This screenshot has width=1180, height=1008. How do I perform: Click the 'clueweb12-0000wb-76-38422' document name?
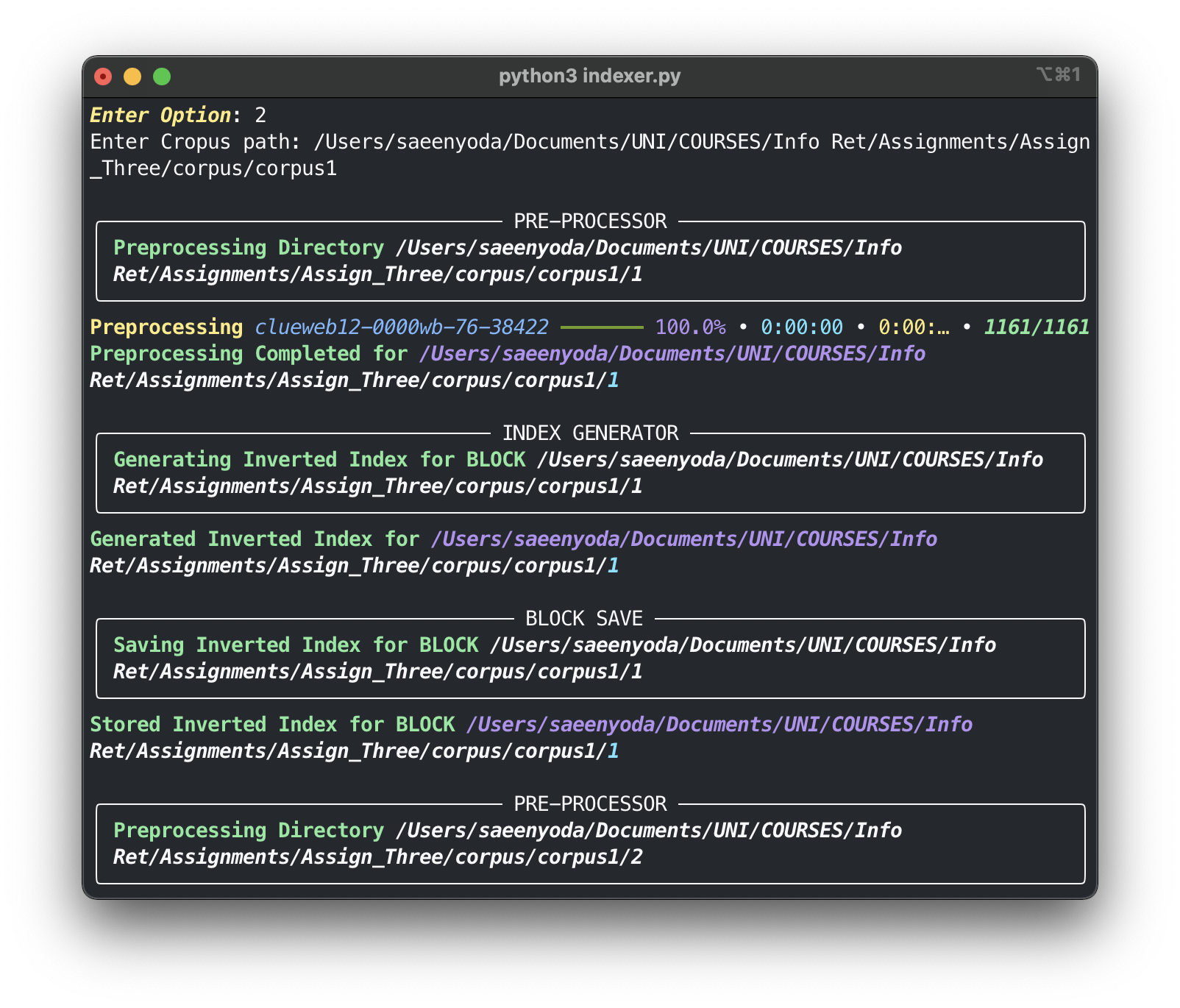click(x=402, y=327)
